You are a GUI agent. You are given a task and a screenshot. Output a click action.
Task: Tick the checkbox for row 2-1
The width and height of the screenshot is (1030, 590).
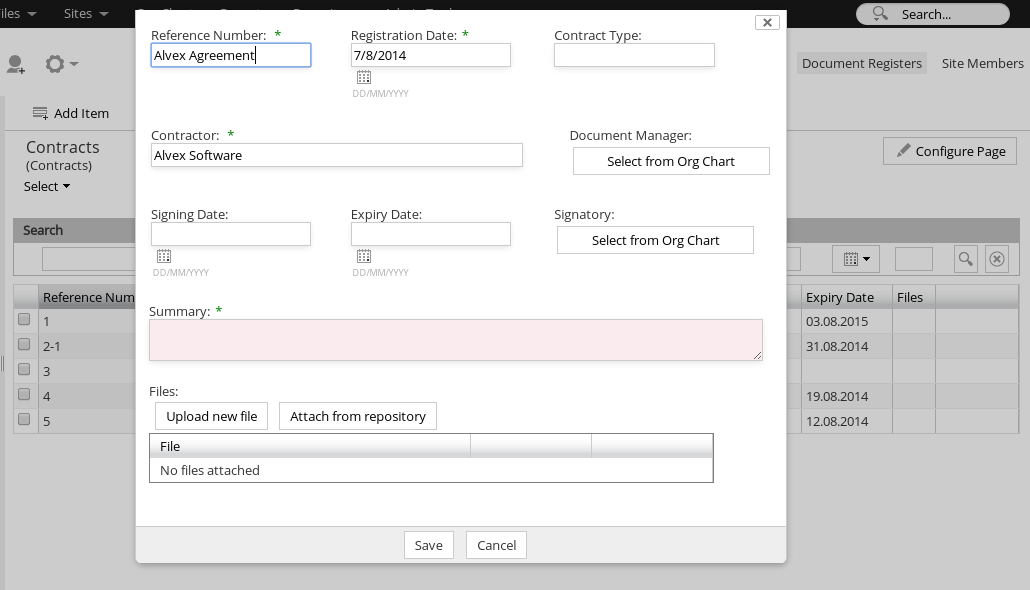coord(24,345)
